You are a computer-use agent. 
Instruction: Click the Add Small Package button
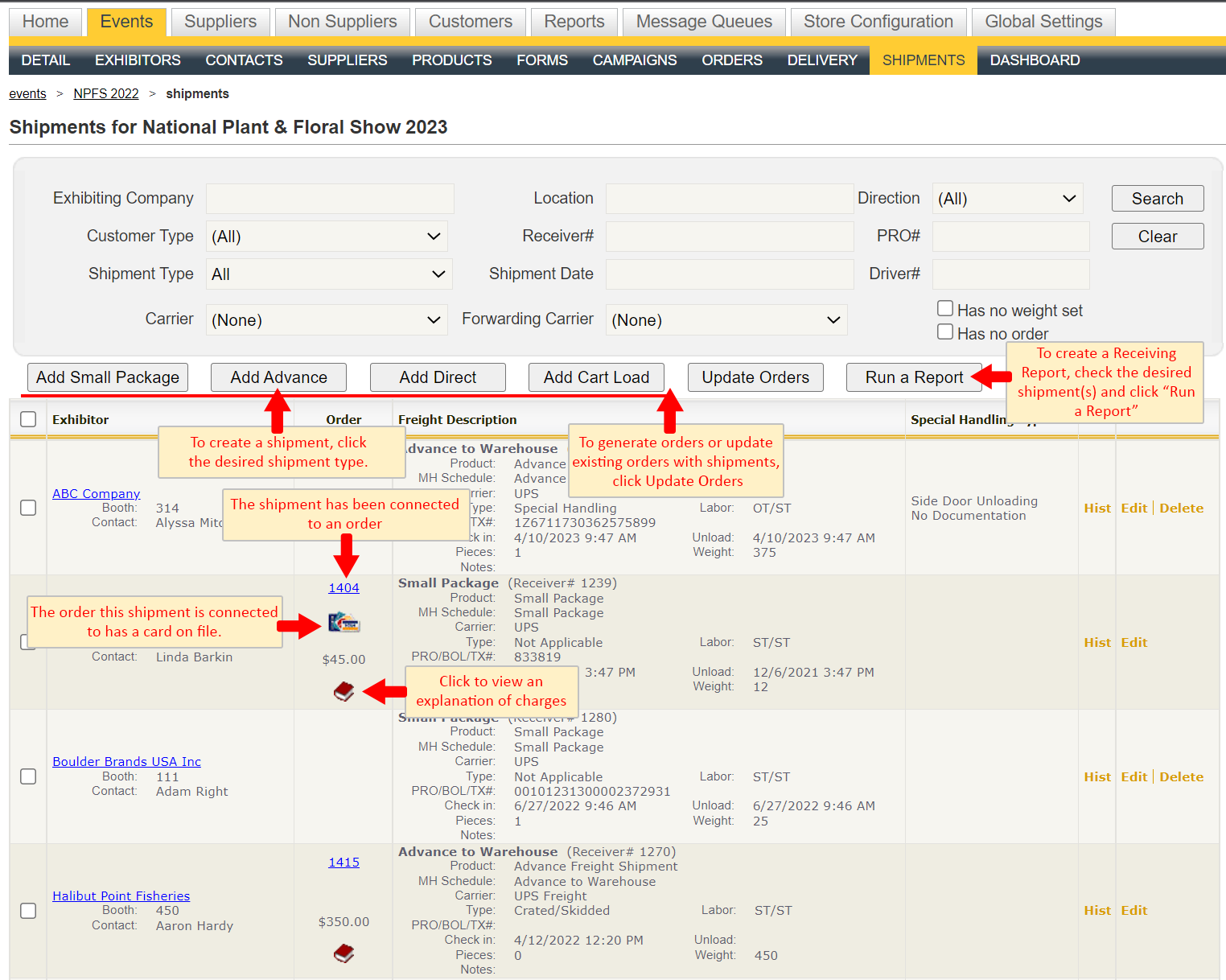(108, 377)
